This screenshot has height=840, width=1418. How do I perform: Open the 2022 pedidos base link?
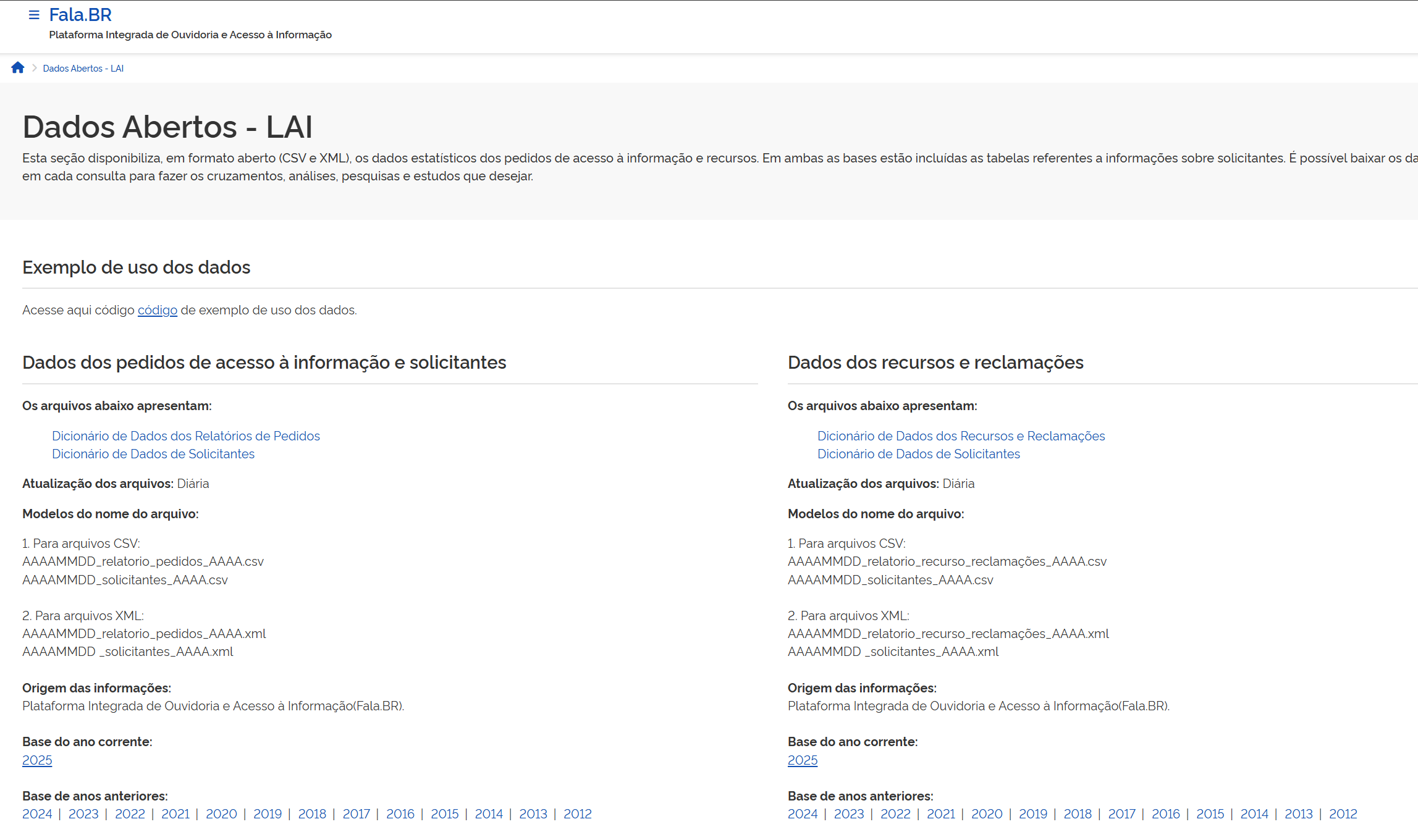pyautogui.click(x=130, y=814)
